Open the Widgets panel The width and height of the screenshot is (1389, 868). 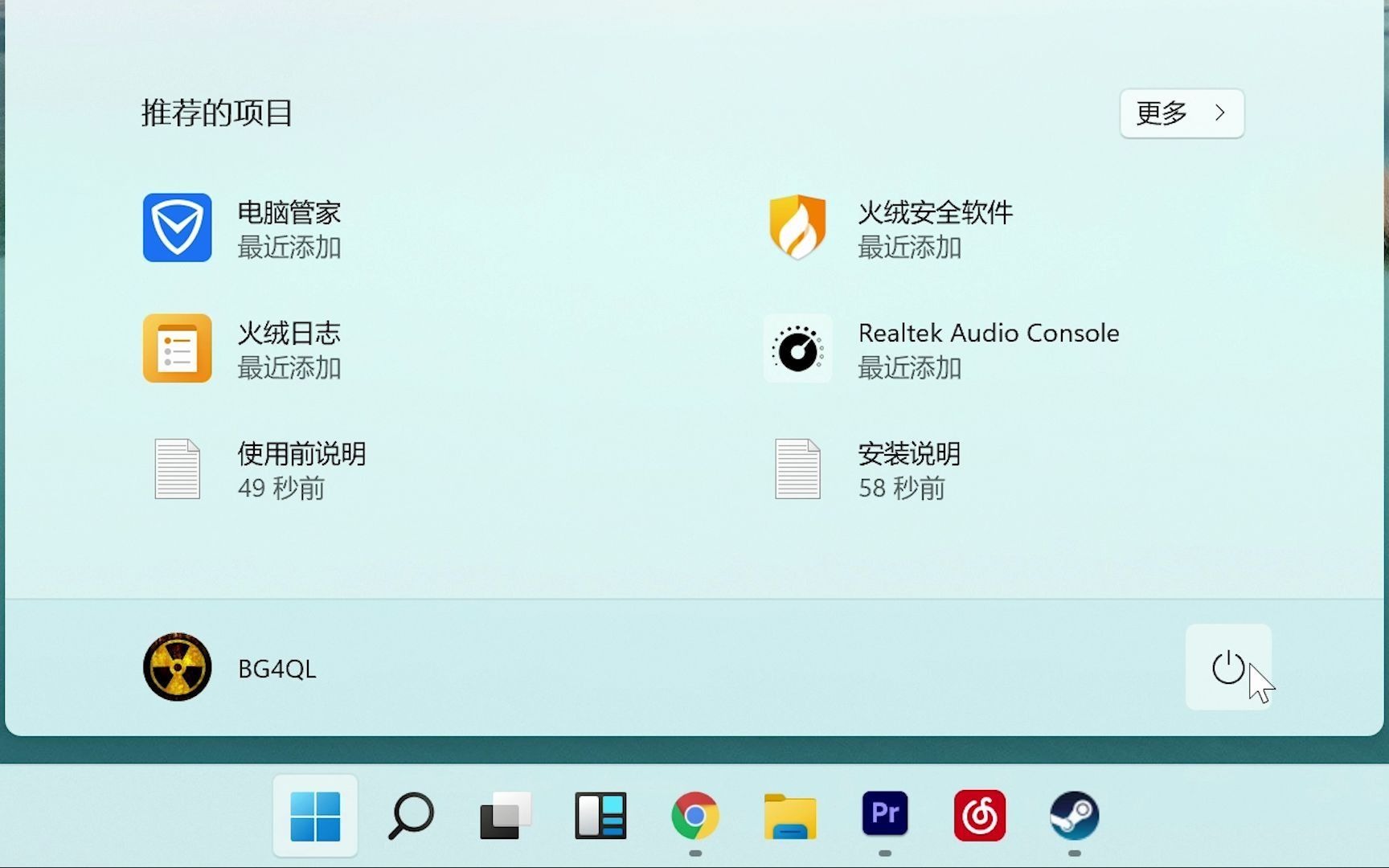[600, 816]
